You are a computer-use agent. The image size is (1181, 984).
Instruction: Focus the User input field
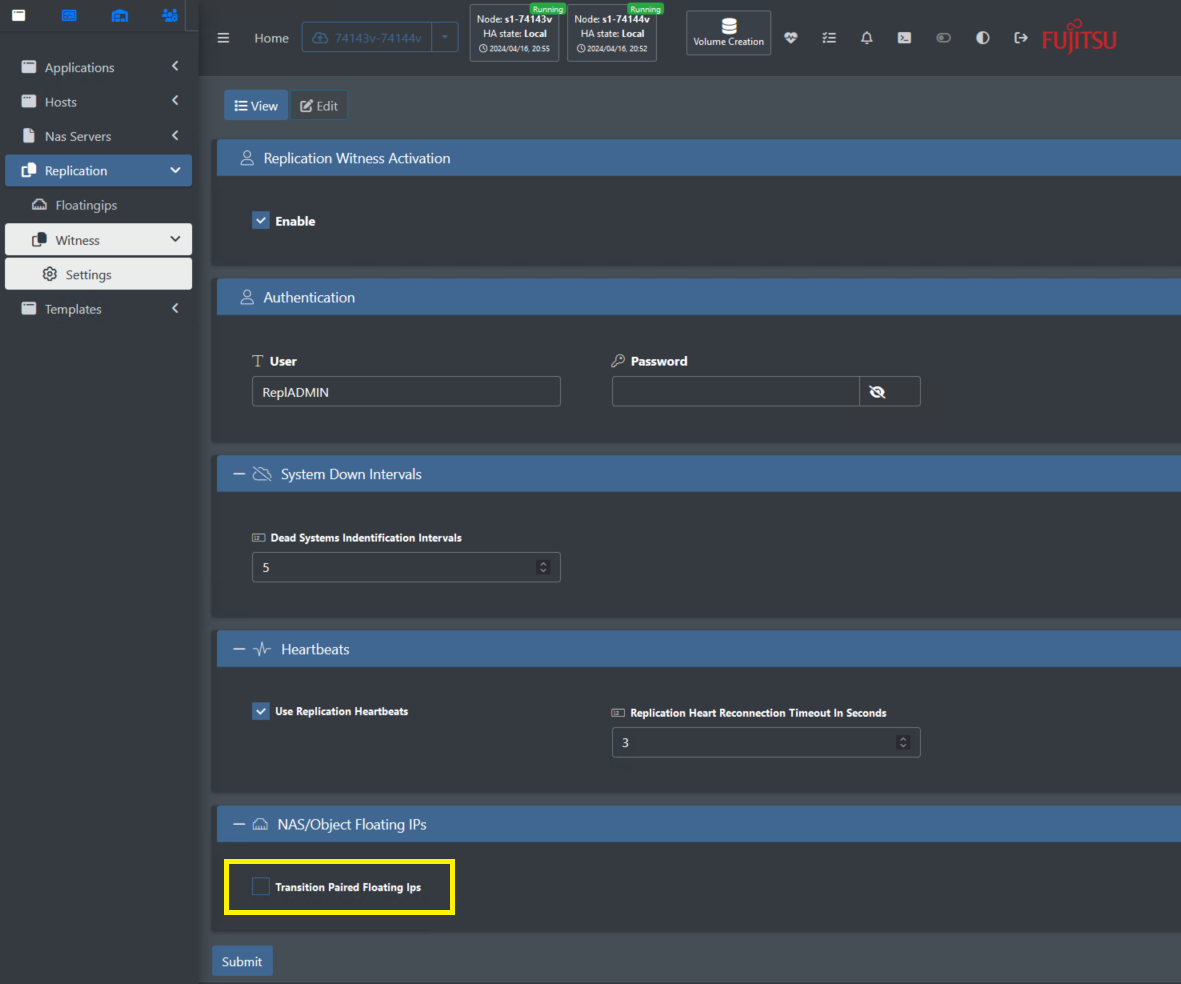406,392
